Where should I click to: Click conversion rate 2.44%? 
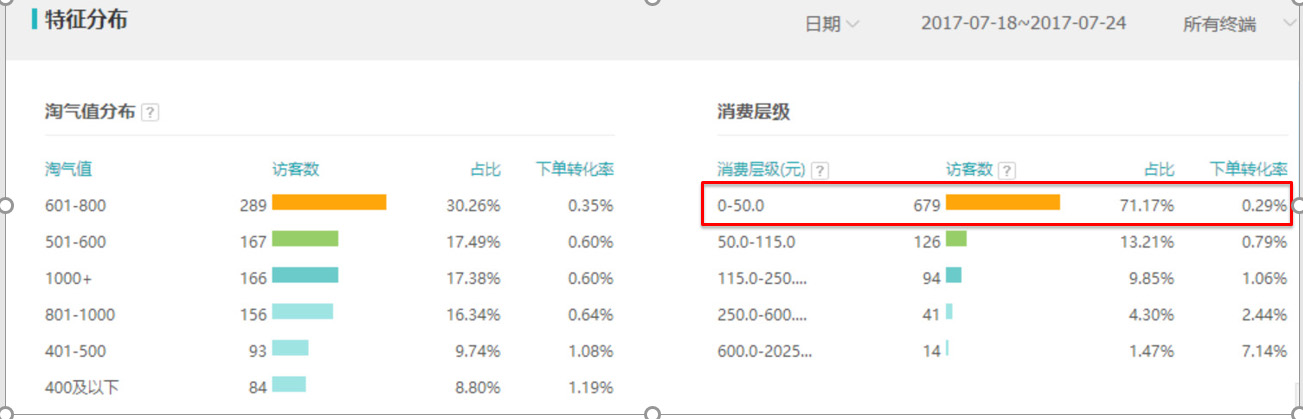1264,314
